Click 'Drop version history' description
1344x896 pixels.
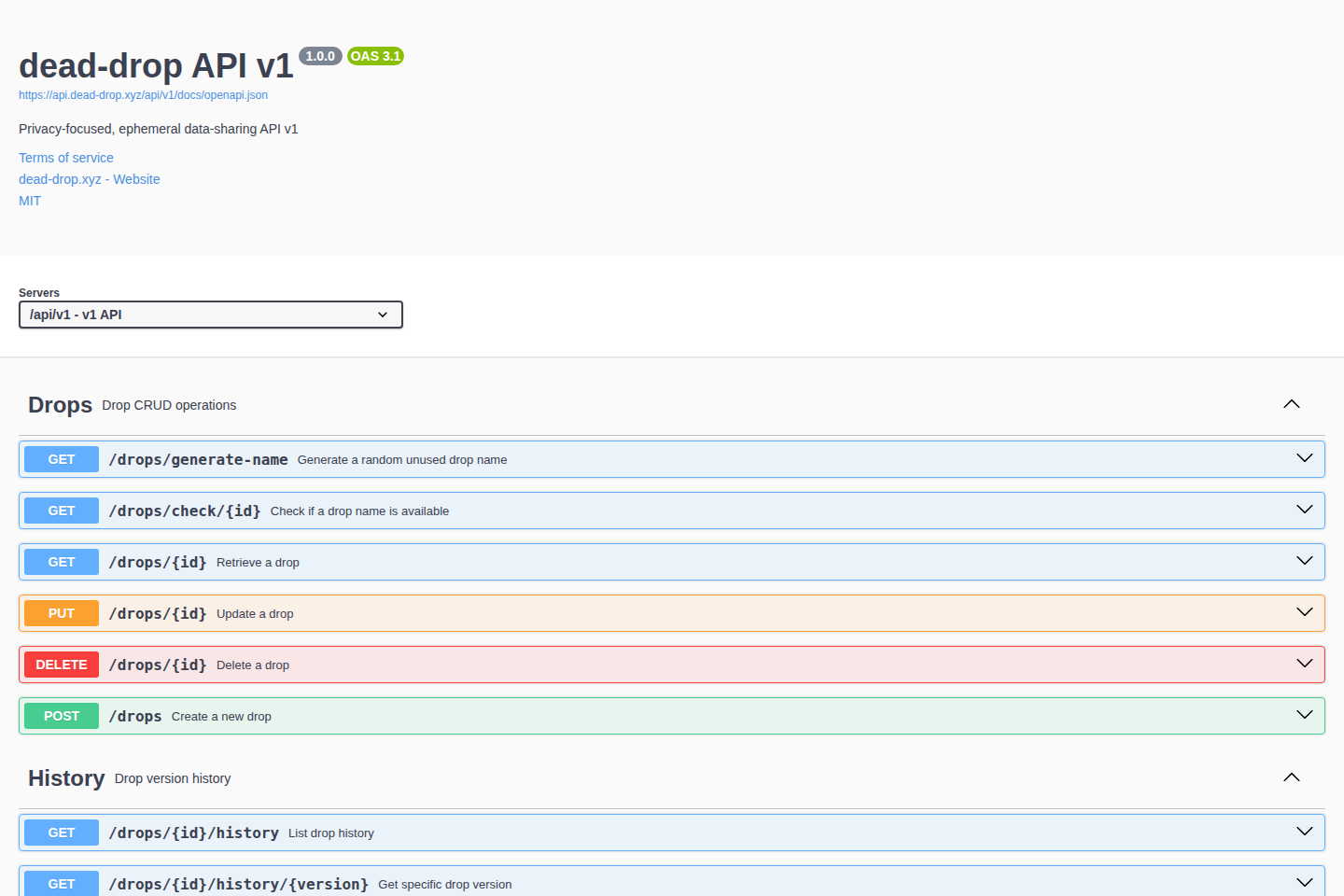click(173, 778)
